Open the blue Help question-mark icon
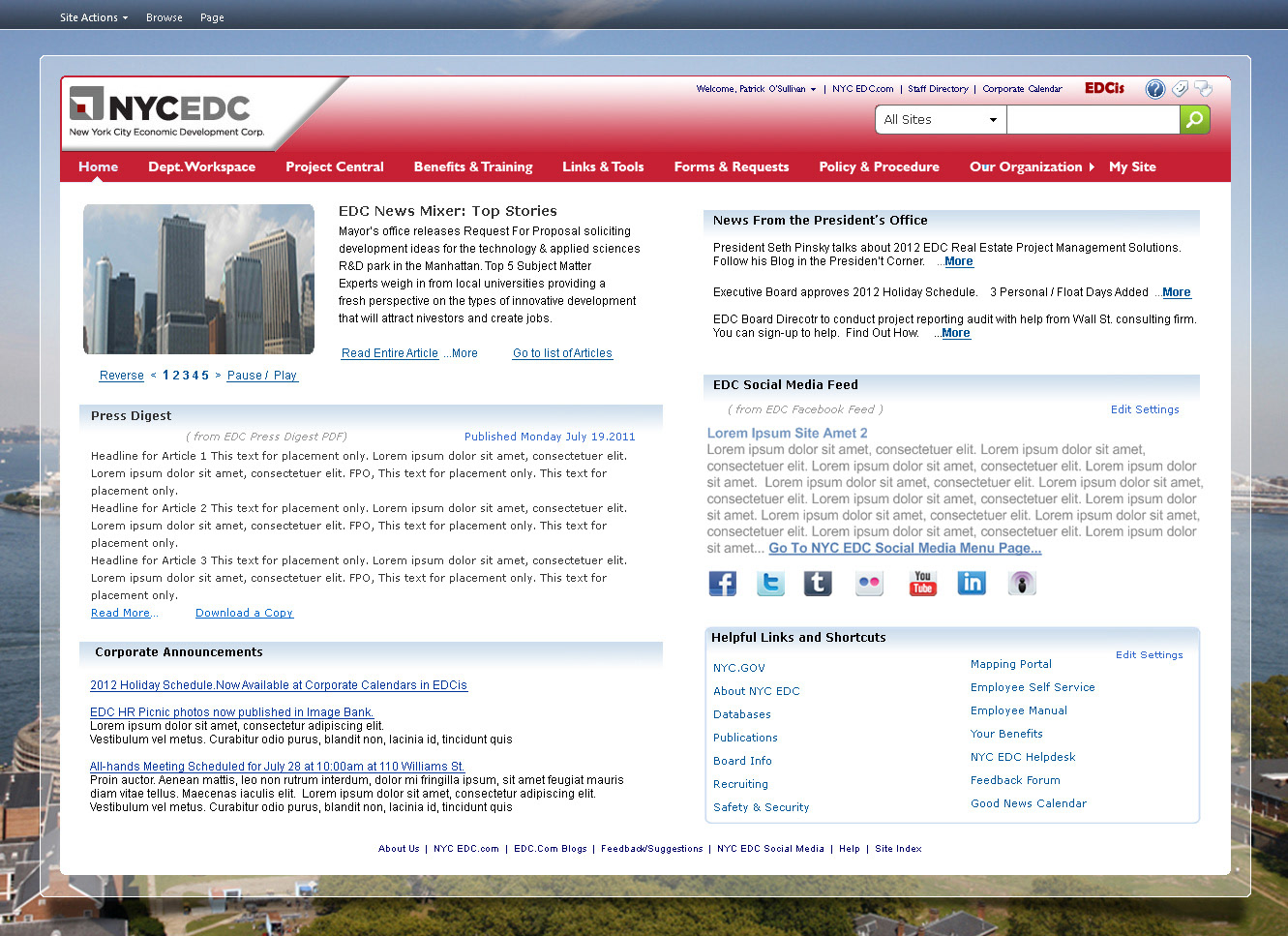The height and width of the screenshot is (936, 1288). click(x=1154, y=89)
